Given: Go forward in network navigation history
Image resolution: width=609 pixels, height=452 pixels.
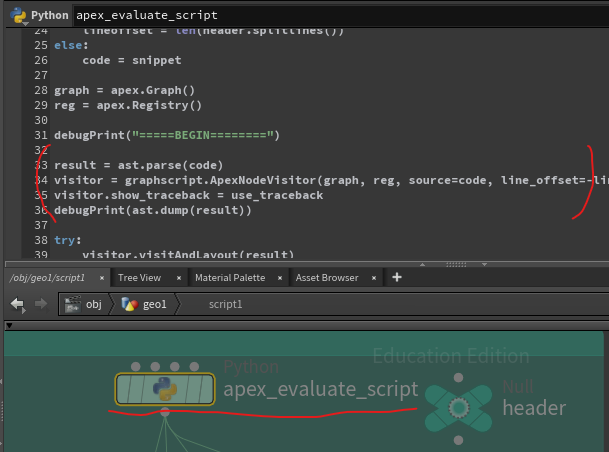Looking at the screenshot, I should [x=40, y=304].
